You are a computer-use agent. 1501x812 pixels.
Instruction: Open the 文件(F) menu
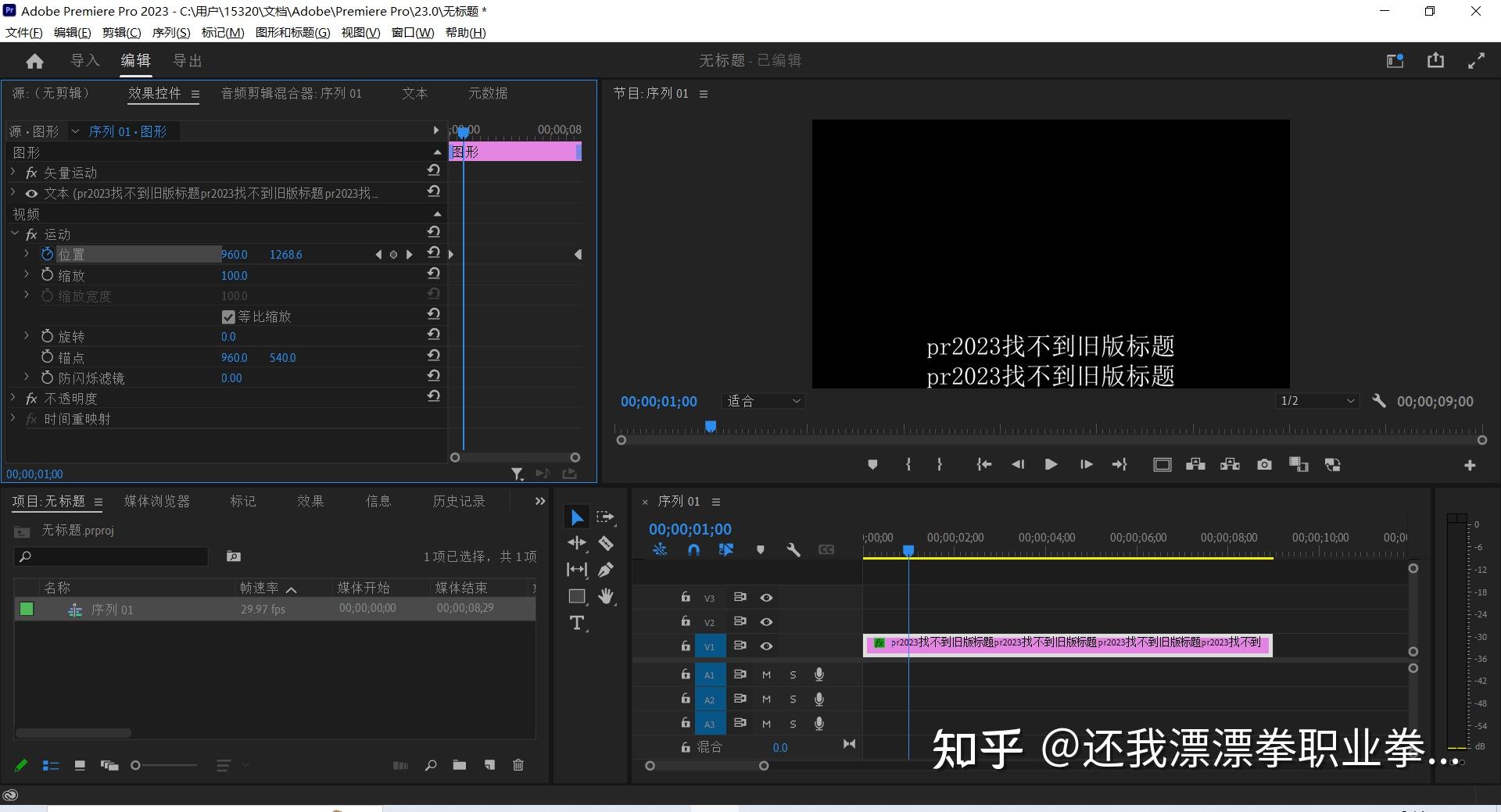tap(23, 32)
